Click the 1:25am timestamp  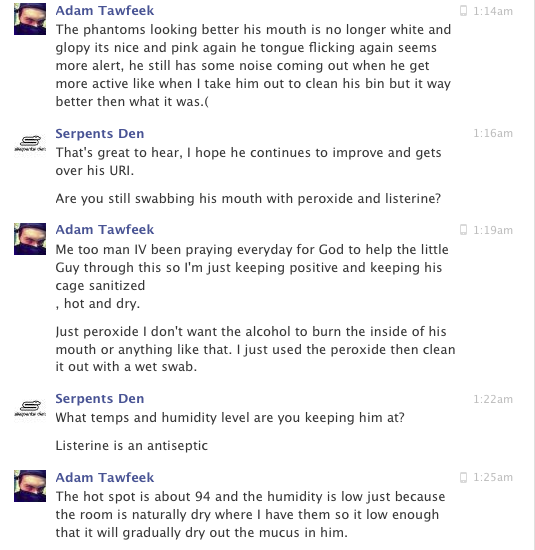493,477
